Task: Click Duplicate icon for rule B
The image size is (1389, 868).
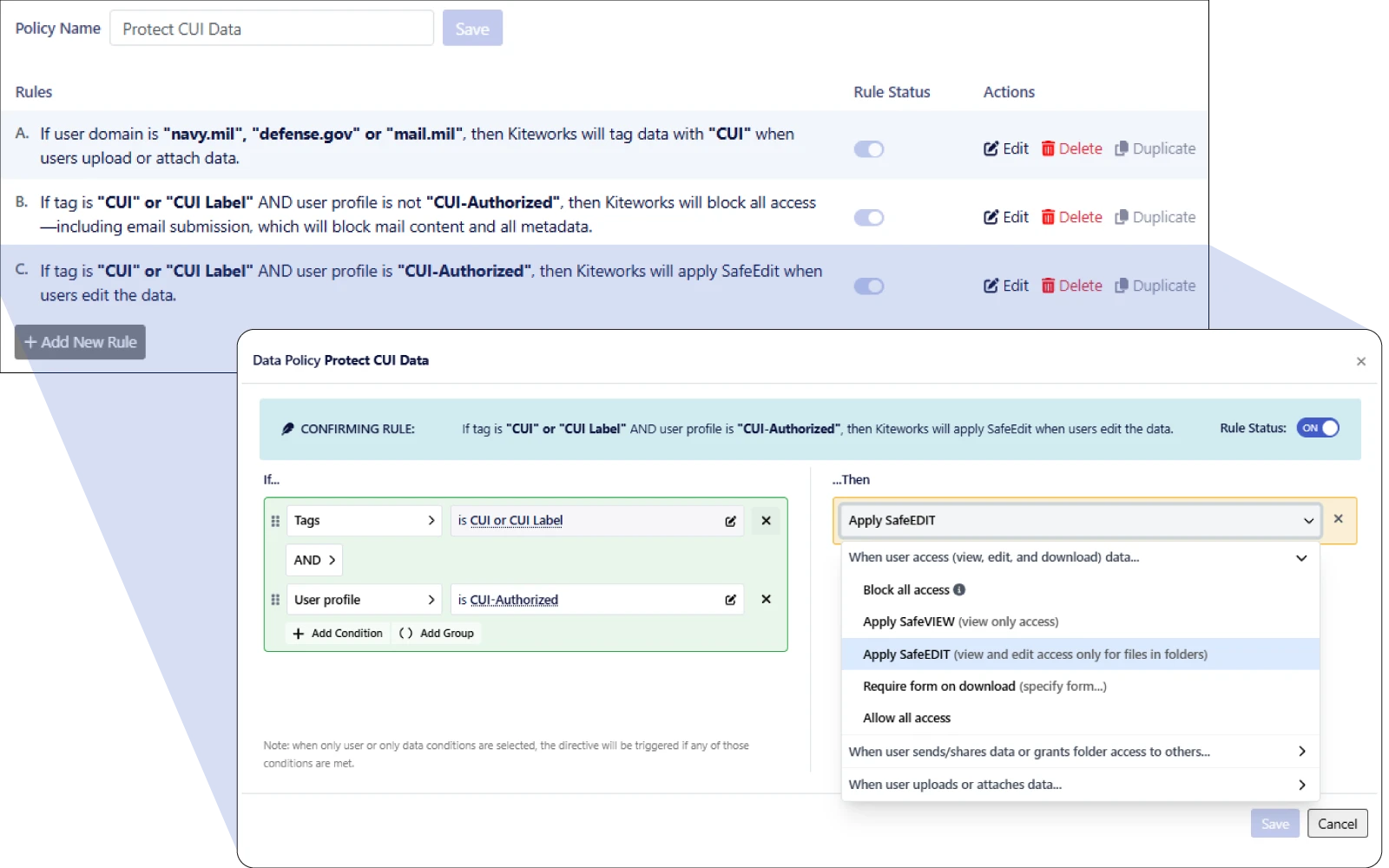Action: pyautogui.click(x=1122, y=217)
